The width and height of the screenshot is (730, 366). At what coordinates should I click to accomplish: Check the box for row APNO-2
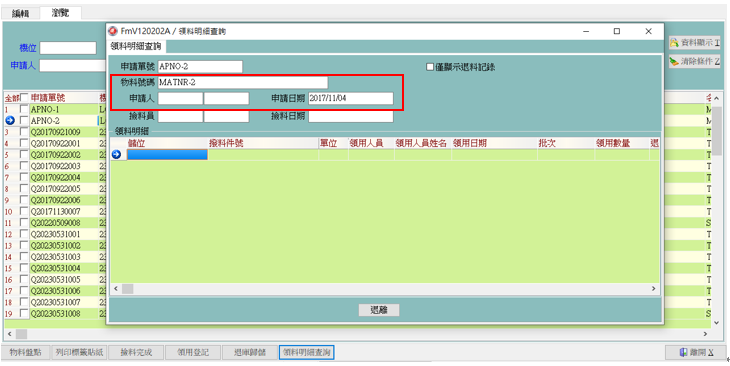pyautogui.click(x=24, y=121)
